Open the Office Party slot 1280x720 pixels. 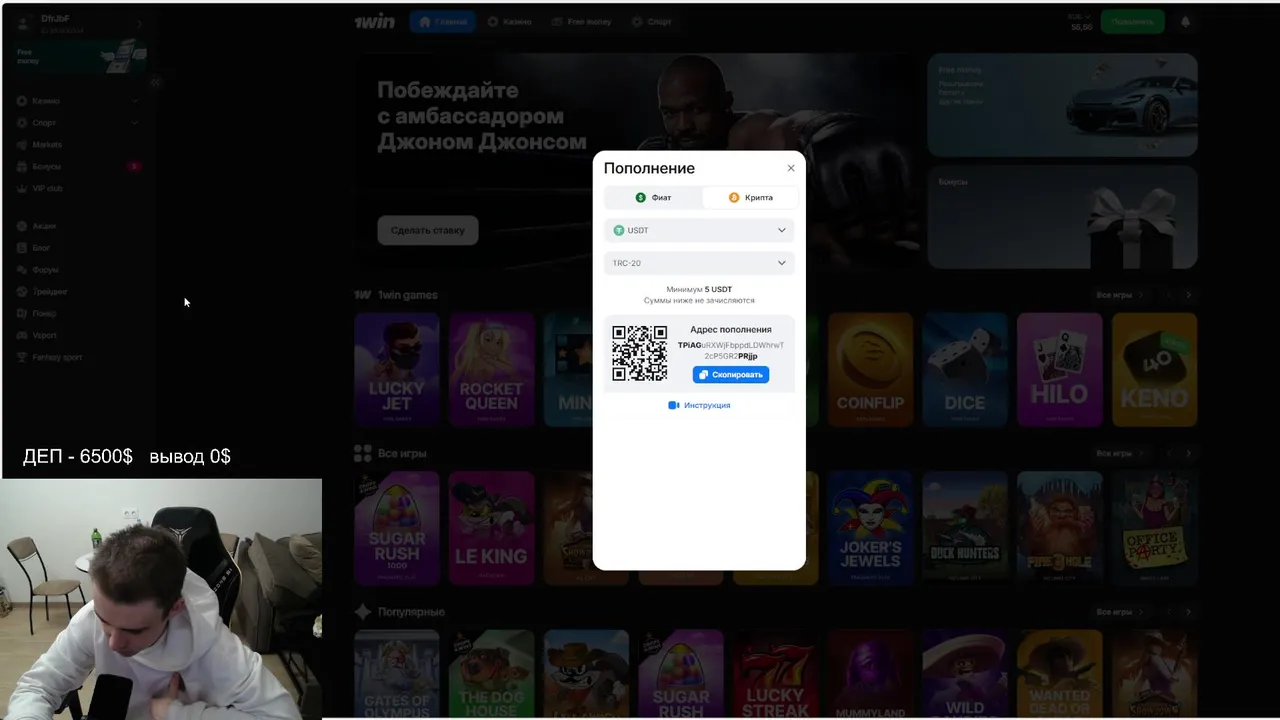coord(1154,528)
